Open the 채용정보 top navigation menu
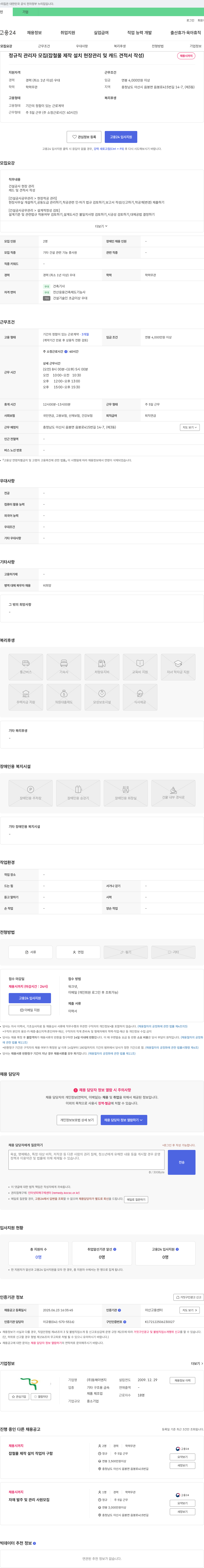This screenshot has height=1568, width=204. pyautogui.click(x=34, y=33)
